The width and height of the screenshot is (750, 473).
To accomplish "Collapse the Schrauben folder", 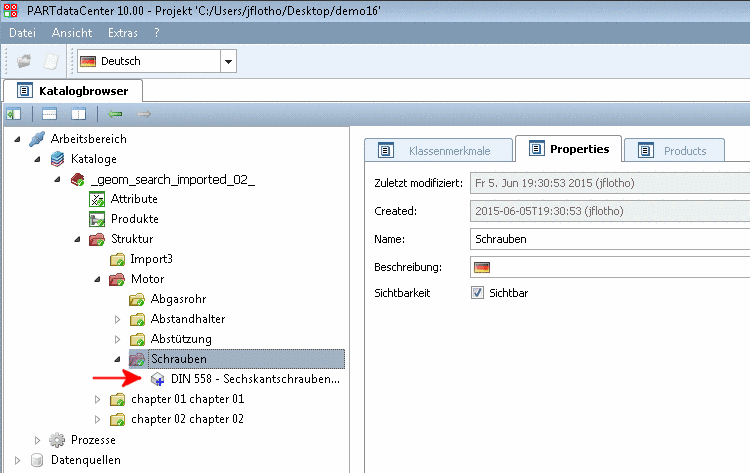I will pyautogui.click(x=118, y=359).
